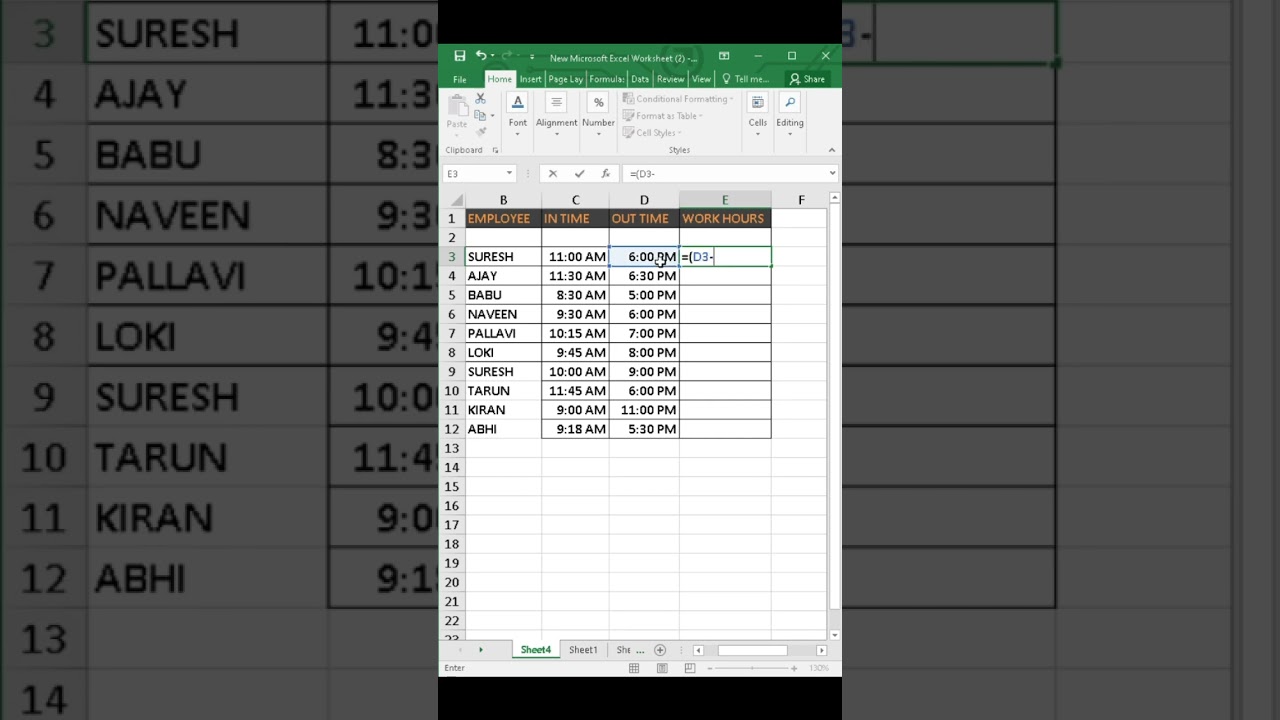Viewport: 1280px width, 720px height.
Task: Open the Page Layout ribbon tab
Action: tap(565, 79)
